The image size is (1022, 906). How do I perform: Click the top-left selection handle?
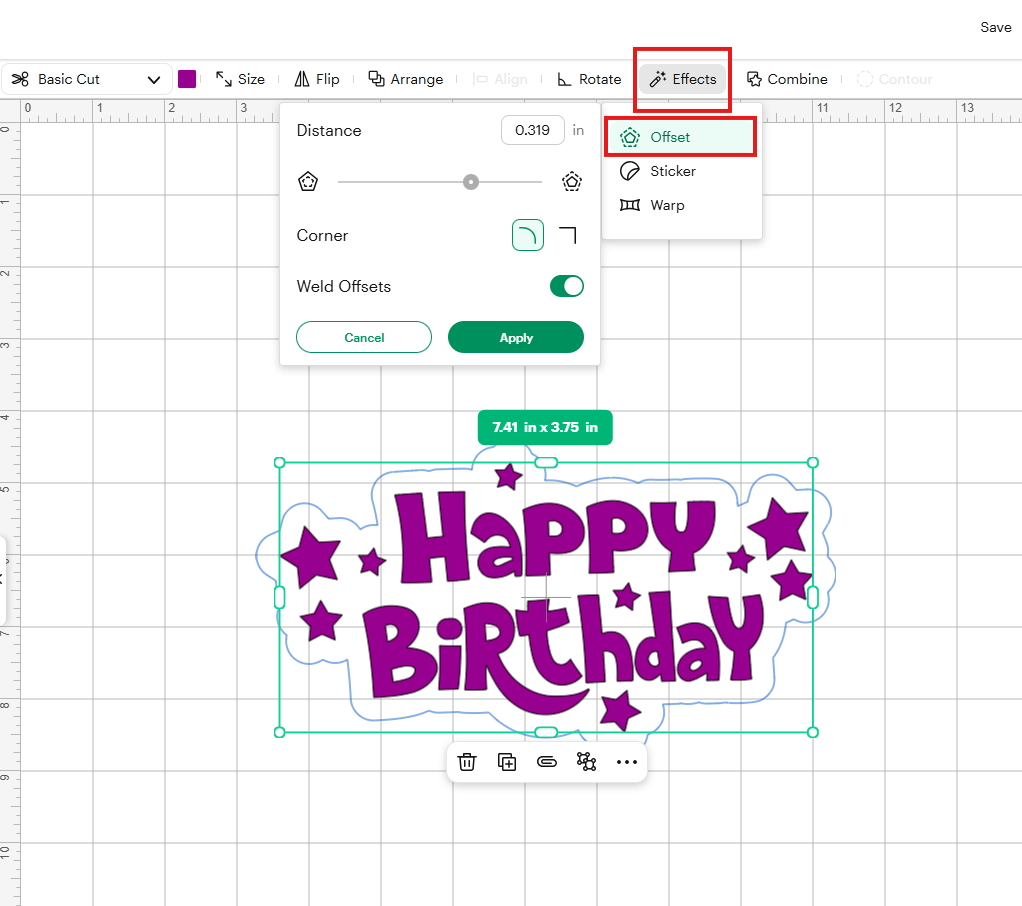pyautogui.click(x=280, y=463)
